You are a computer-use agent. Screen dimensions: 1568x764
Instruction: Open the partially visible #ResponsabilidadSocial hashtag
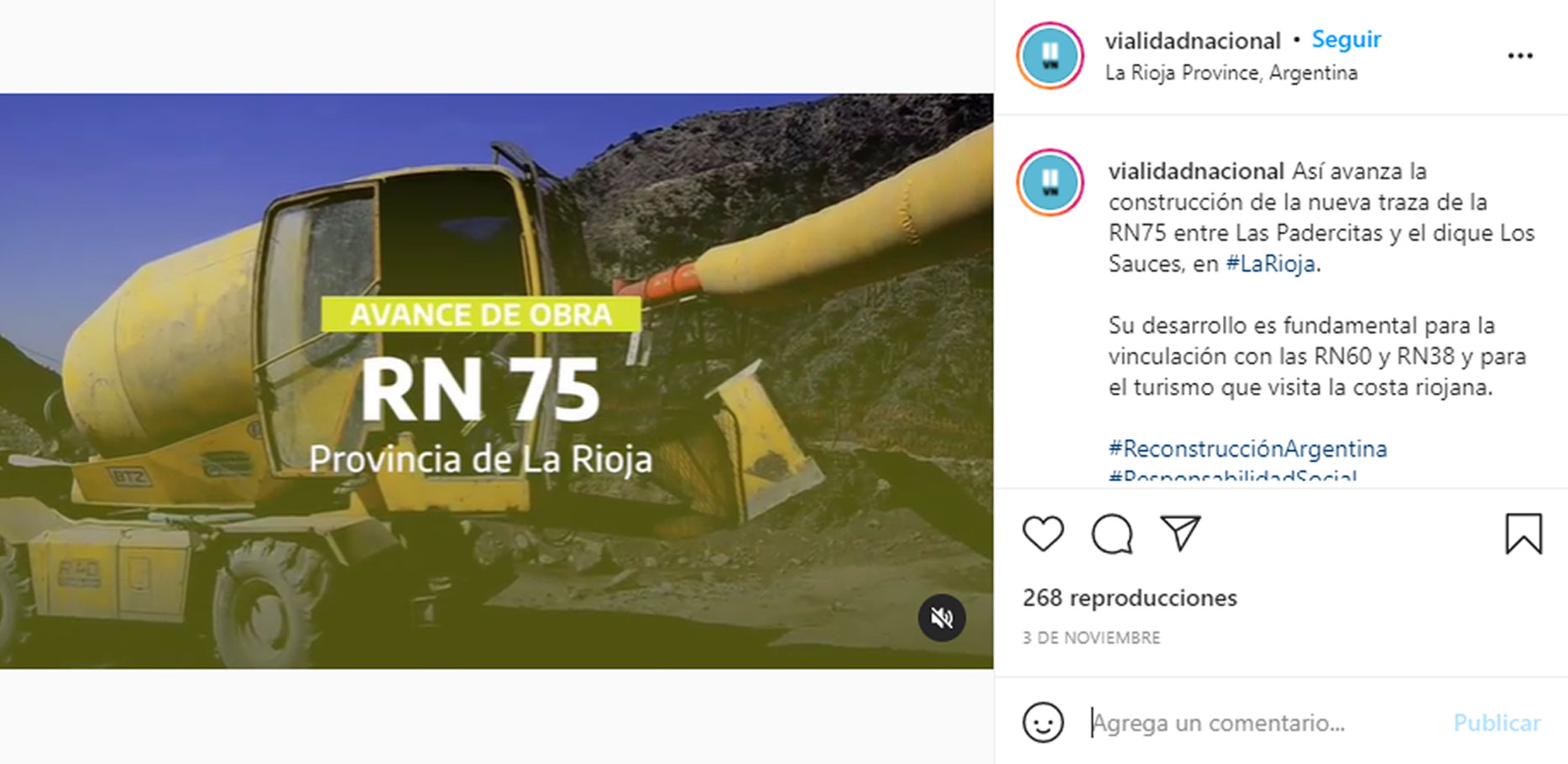1232,475
